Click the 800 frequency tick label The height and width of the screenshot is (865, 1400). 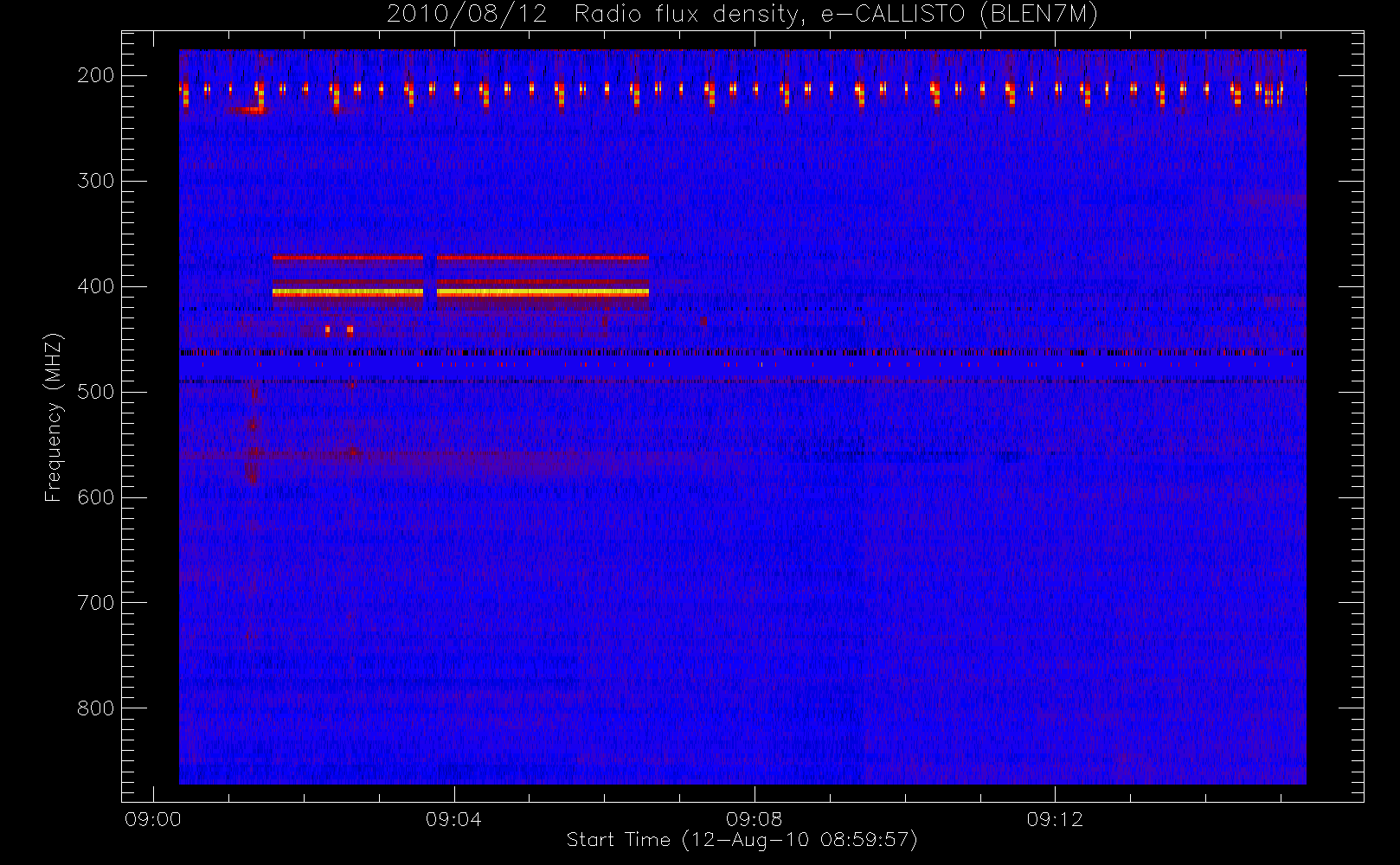96,708
